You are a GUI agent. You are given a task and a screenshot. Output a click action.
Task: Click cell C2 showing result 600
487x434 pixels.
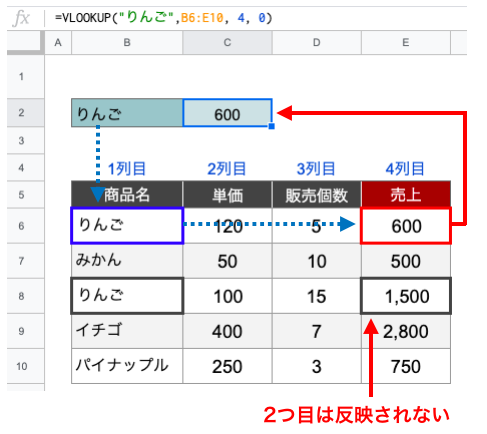pos(227,113)
